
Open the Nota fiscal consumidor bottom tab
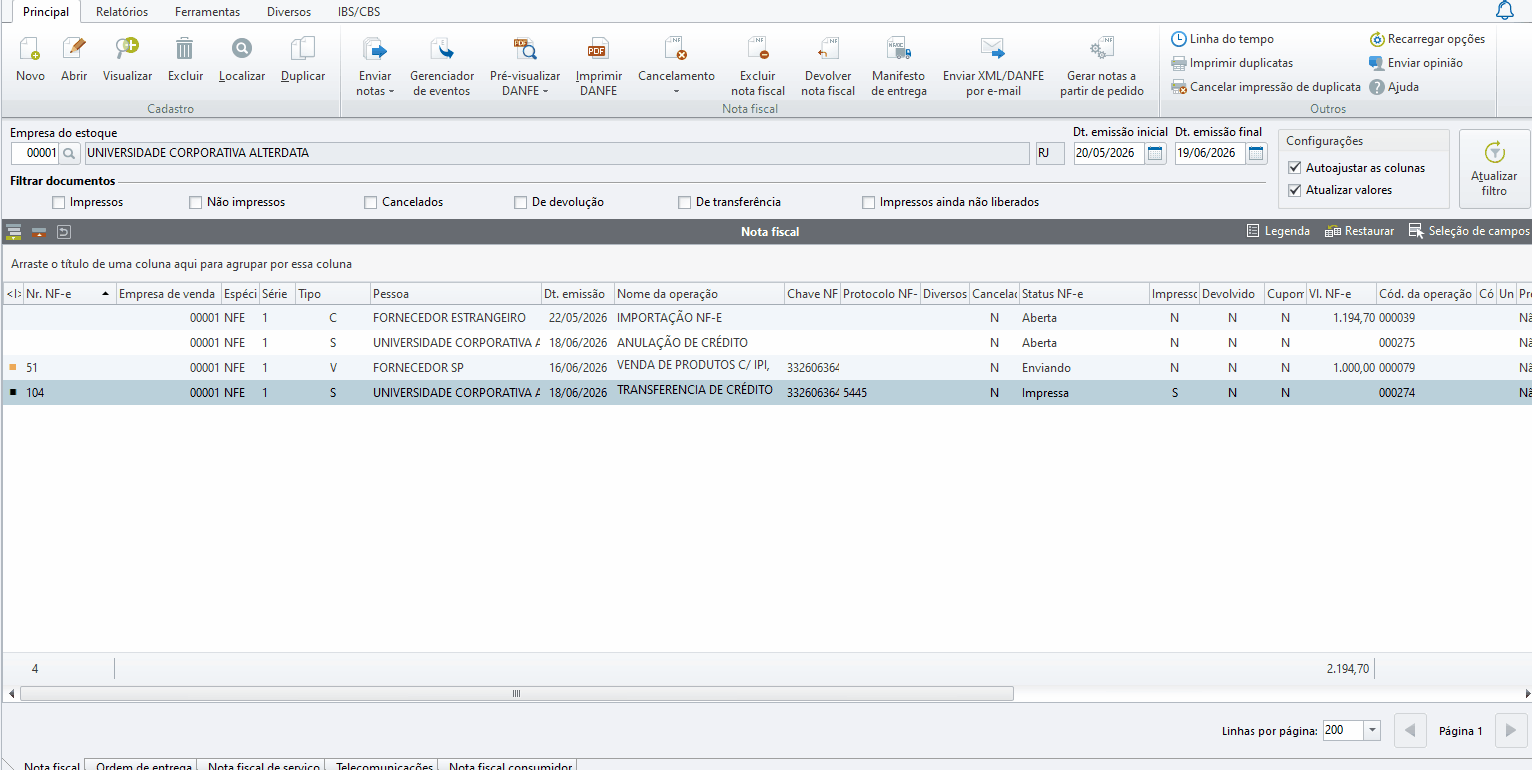point(510,765)
